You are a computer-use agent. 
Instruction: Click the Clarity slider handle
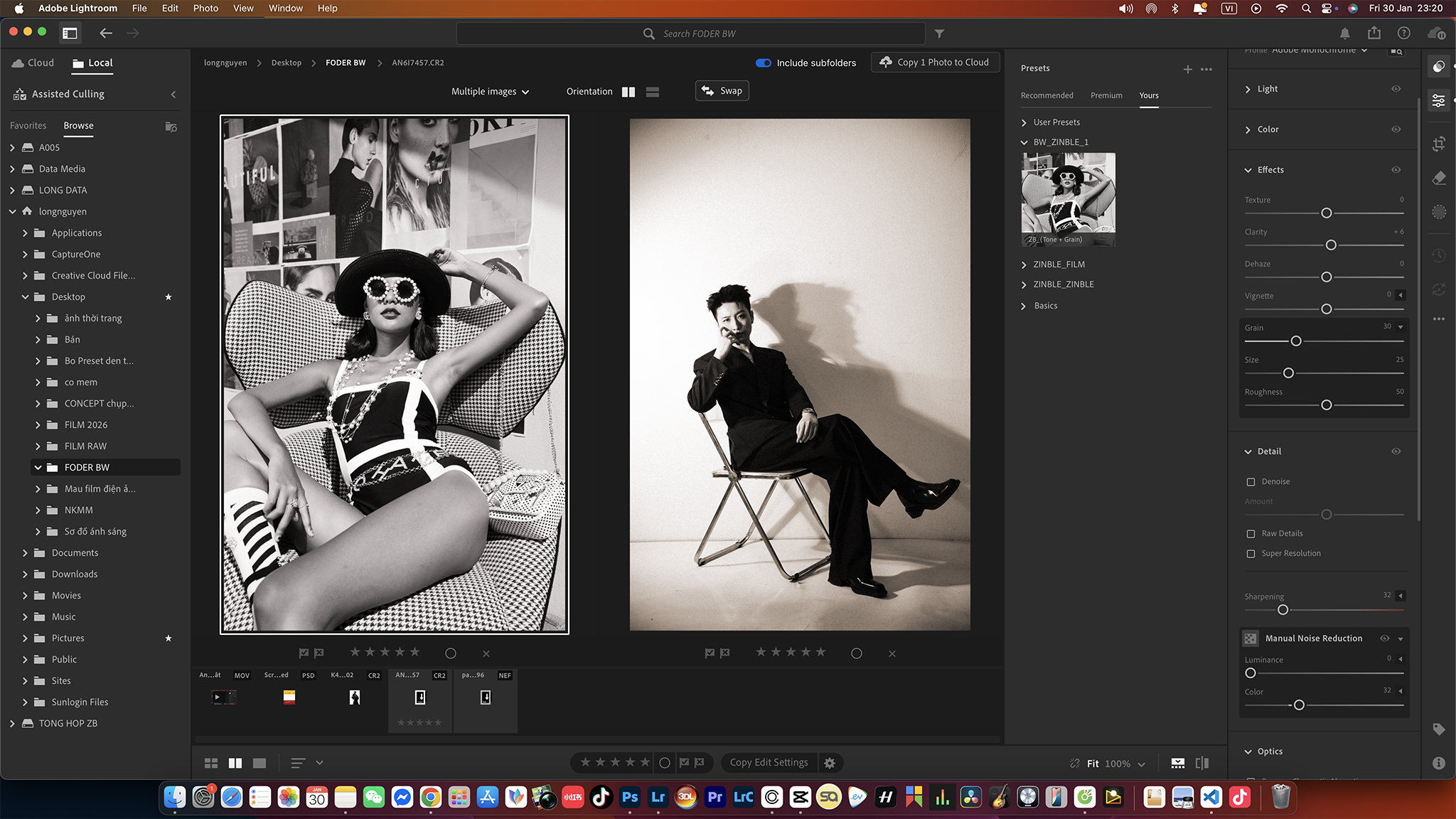[x=1331, y=245]
